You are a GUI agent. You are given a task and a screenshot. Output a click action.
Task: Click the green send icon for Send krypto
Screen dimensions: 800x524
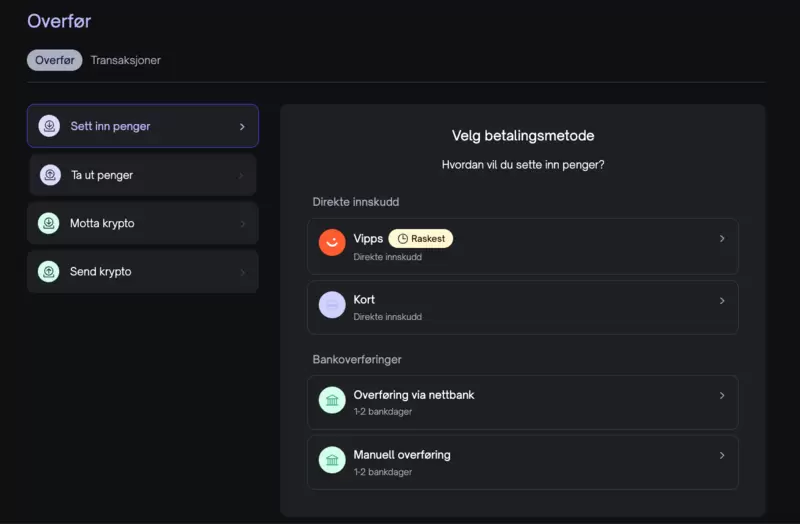[x=48, y=271]
